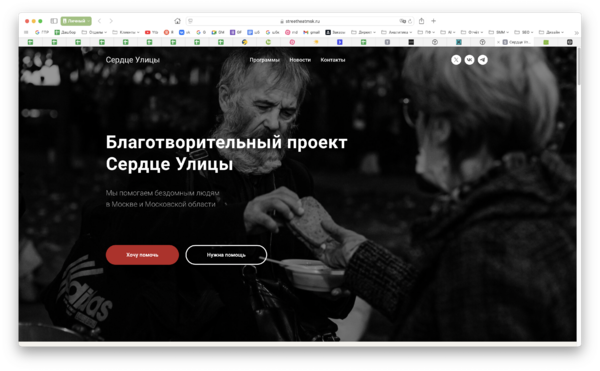
Task: Toggle the Safari sidebar icon
Action: pos(54,21)
